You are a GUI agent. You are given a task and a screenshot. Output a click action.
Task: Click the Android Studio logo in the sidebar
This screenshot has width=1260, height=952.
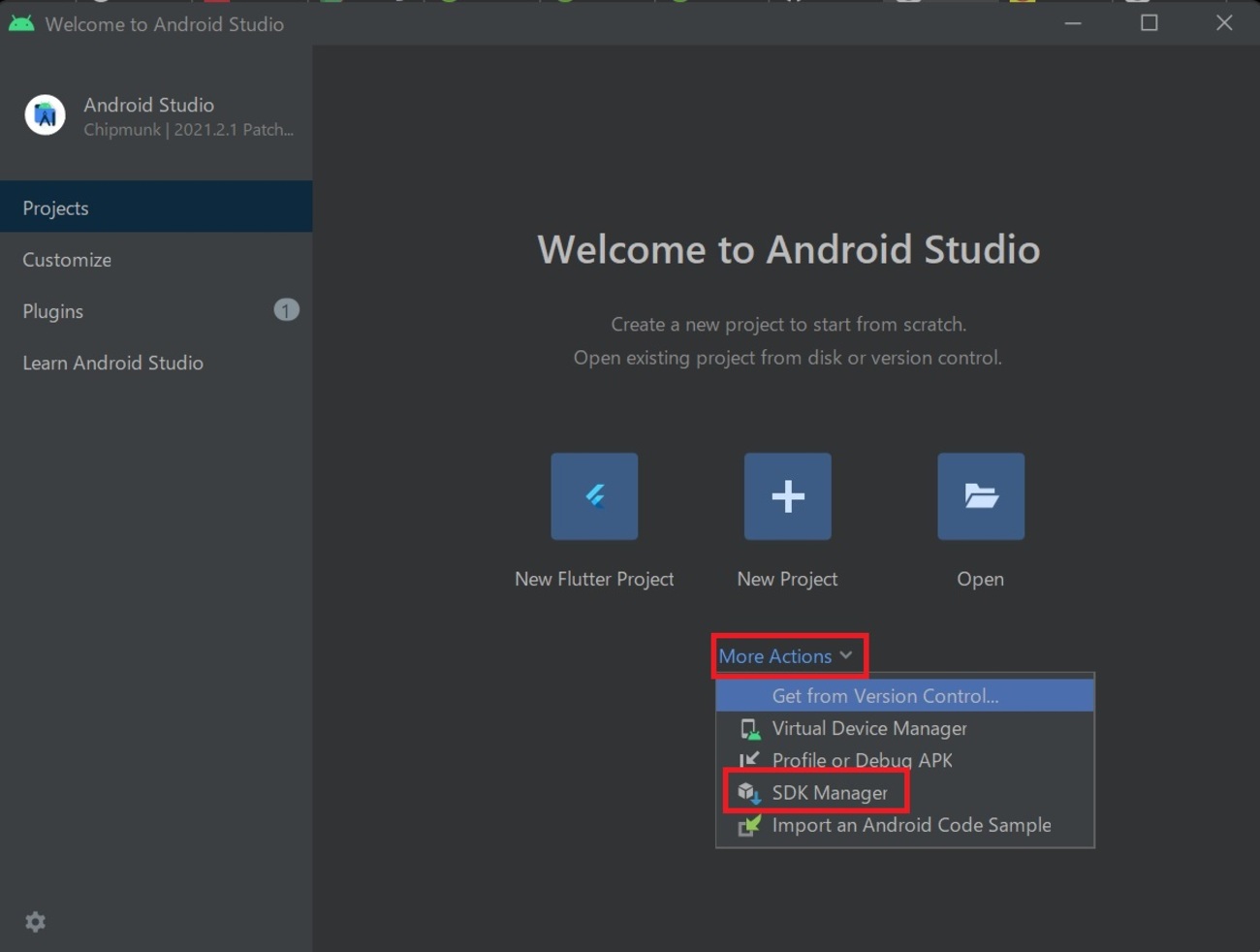(45, 115)
